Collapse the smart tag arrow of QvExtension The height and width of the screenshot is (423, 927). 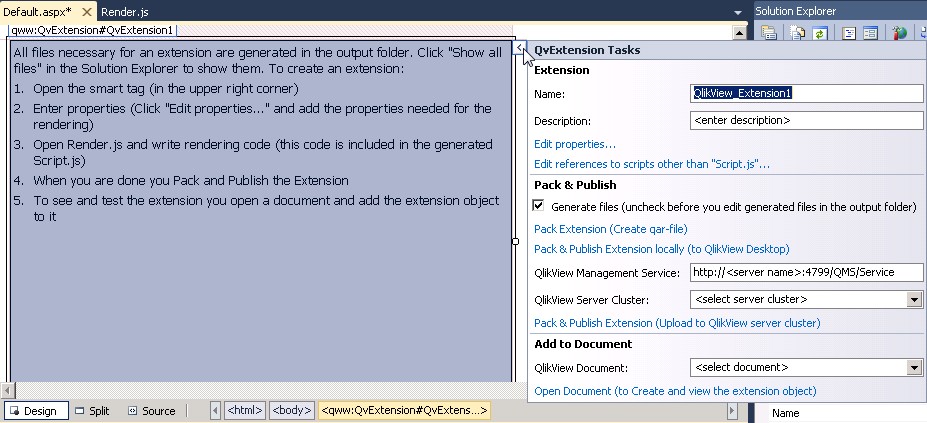518,47
